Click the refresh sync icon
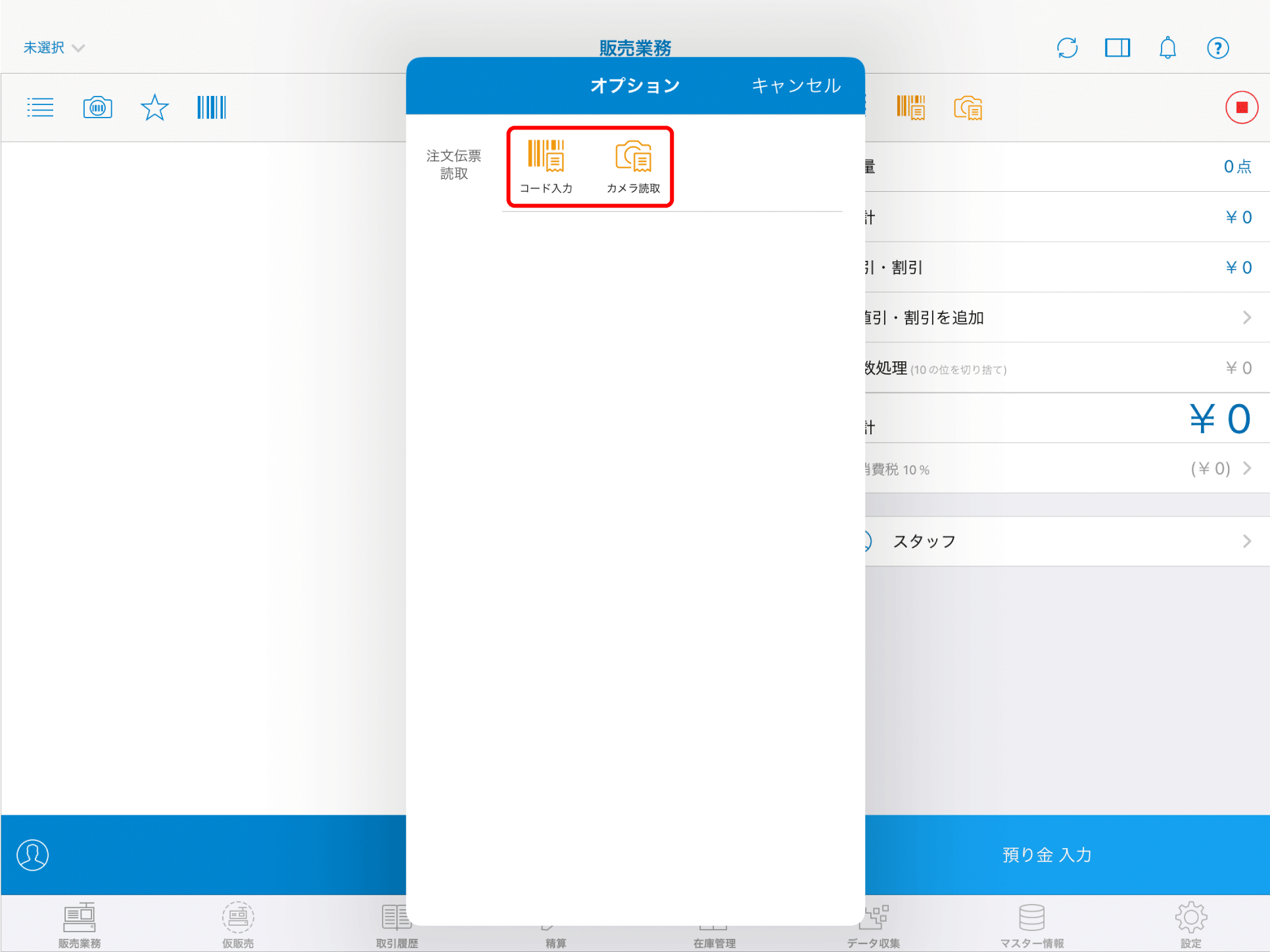Screen dimensions: 1270x952 1067,48
